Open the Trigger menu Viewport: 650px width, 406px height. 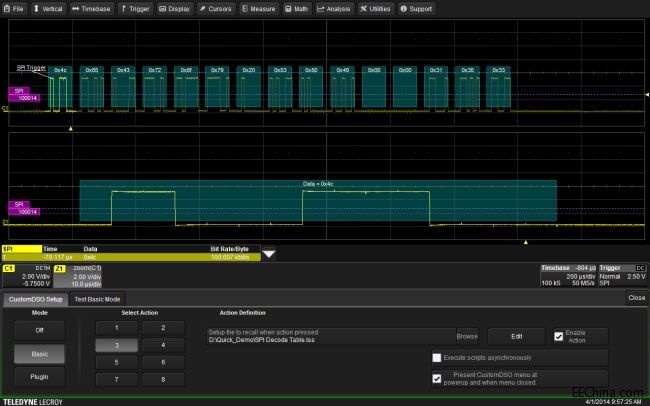(x=135, y=9)
